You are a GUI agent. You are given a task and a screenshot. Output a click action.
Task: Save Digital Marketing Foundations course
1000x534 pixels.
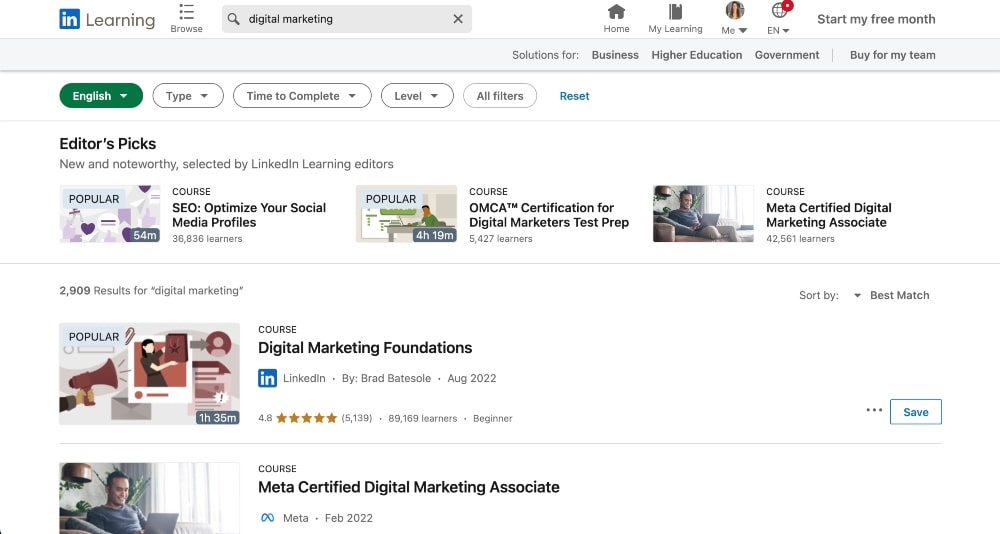pos(915,412)
